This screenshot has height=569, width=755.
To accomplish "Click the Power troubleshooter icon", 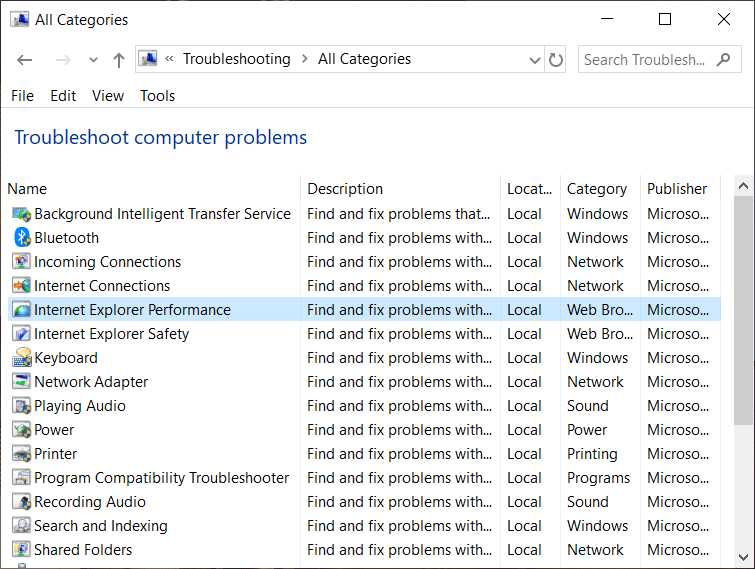I will (x=22, y=430).
